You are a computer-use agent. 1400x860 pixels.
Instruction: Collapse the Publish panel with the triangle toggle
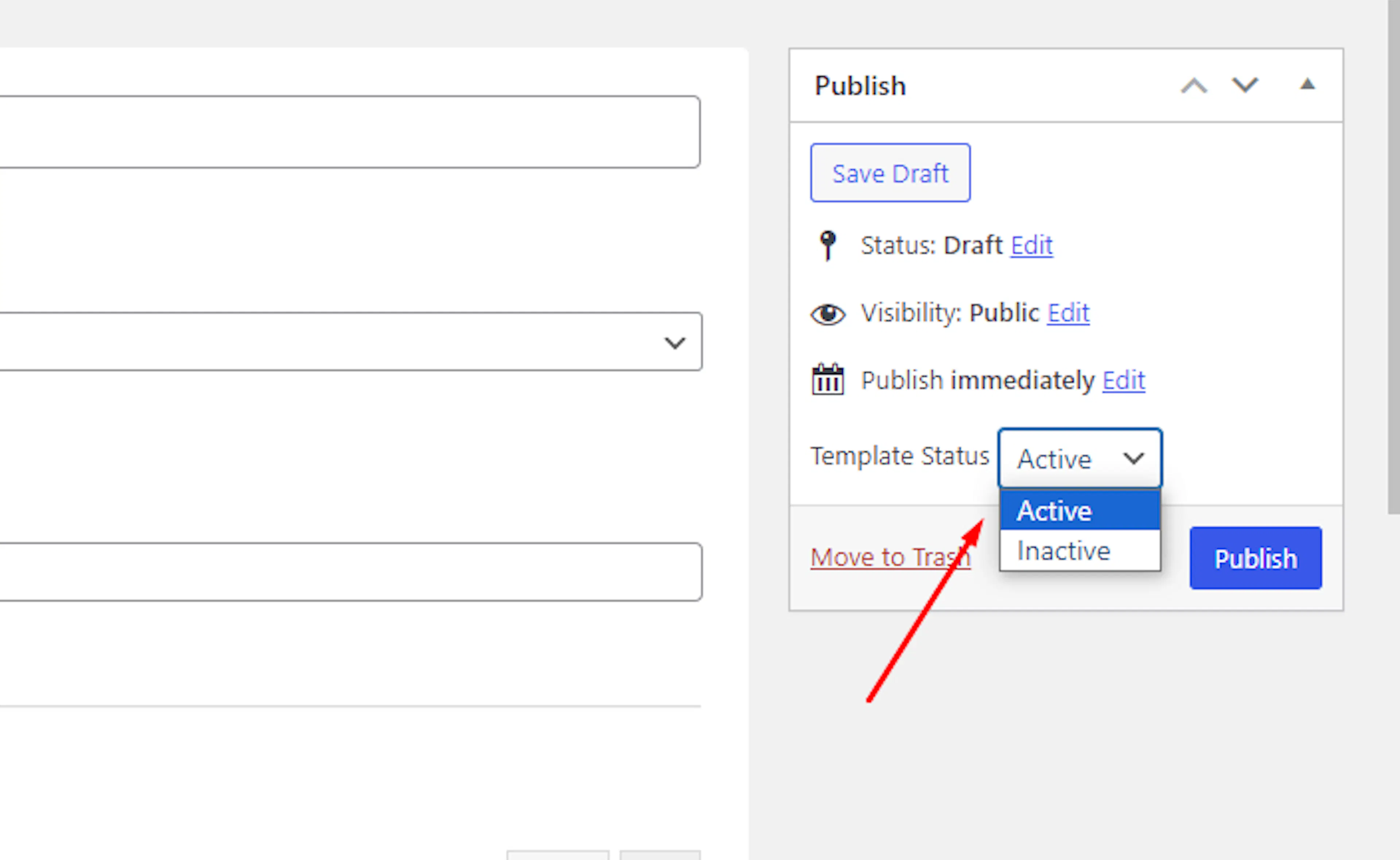pyautogui.click(x=1307, y=85)
